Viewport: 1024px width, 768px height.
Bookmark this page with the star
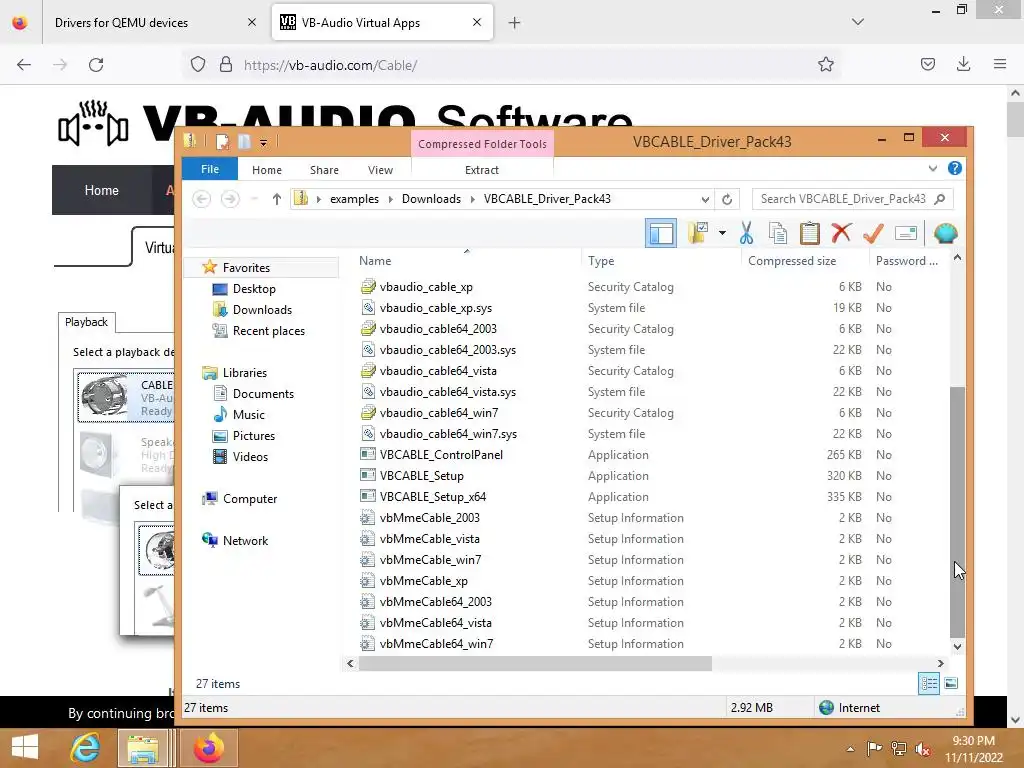[825, 65]
